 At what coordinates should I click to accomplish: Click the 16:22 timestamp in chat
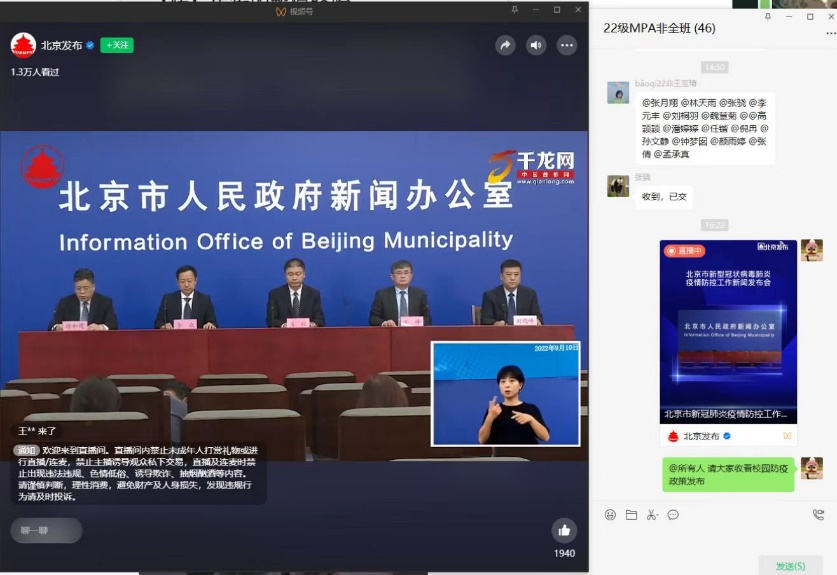tap(715, 225)
